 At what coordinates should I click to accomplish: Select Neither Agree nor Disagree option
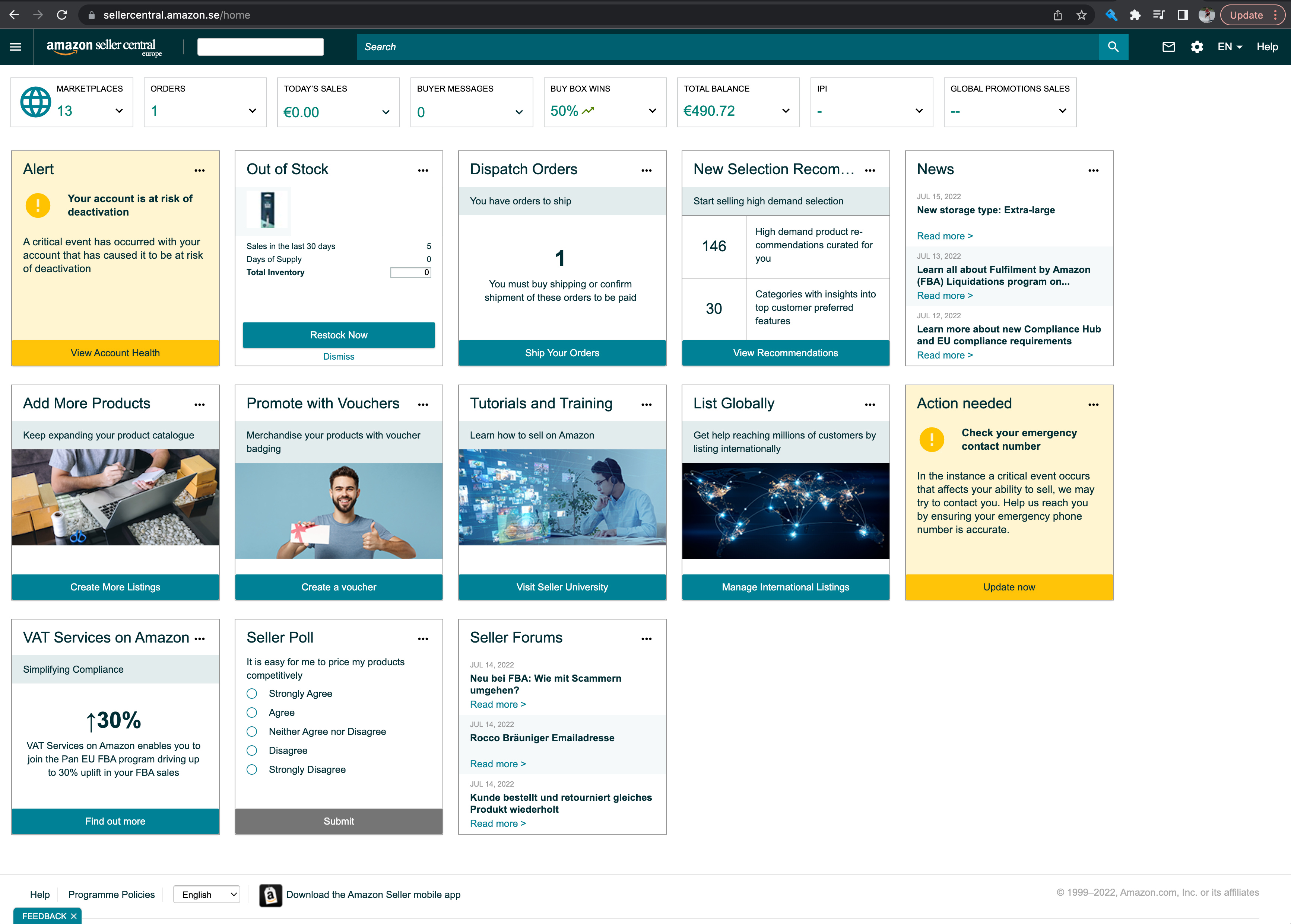tap(251, 732)
